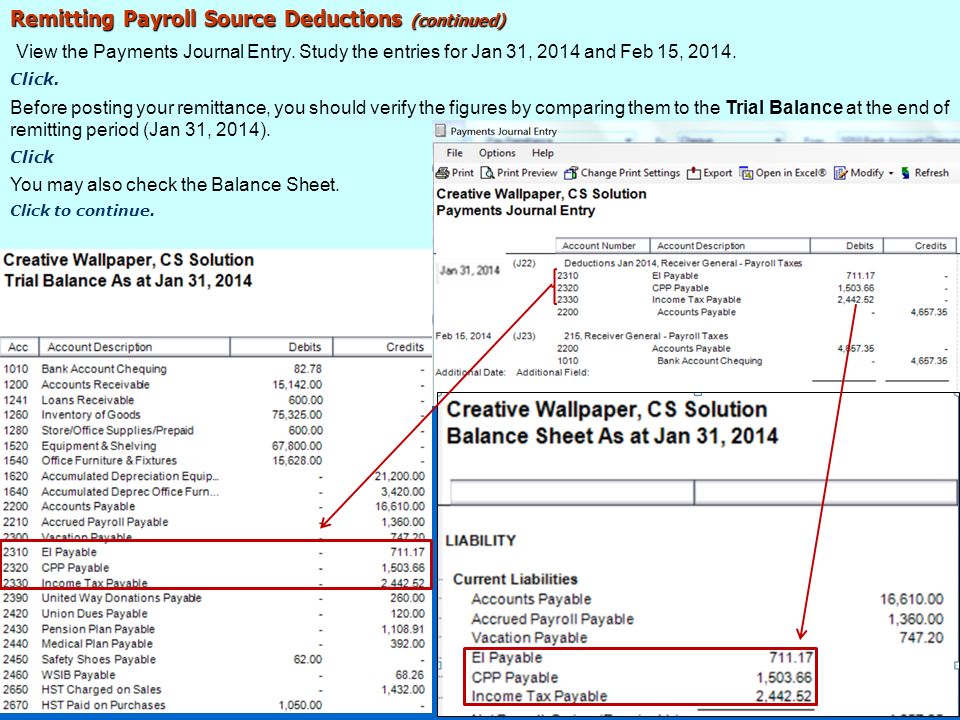Select Inventory of Goods row

(214, 415)
